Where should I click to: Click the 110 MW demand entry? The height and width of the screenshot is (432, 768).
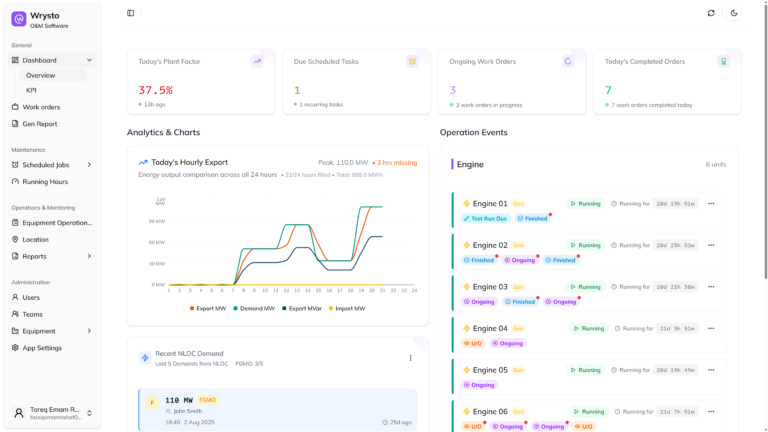278,410
